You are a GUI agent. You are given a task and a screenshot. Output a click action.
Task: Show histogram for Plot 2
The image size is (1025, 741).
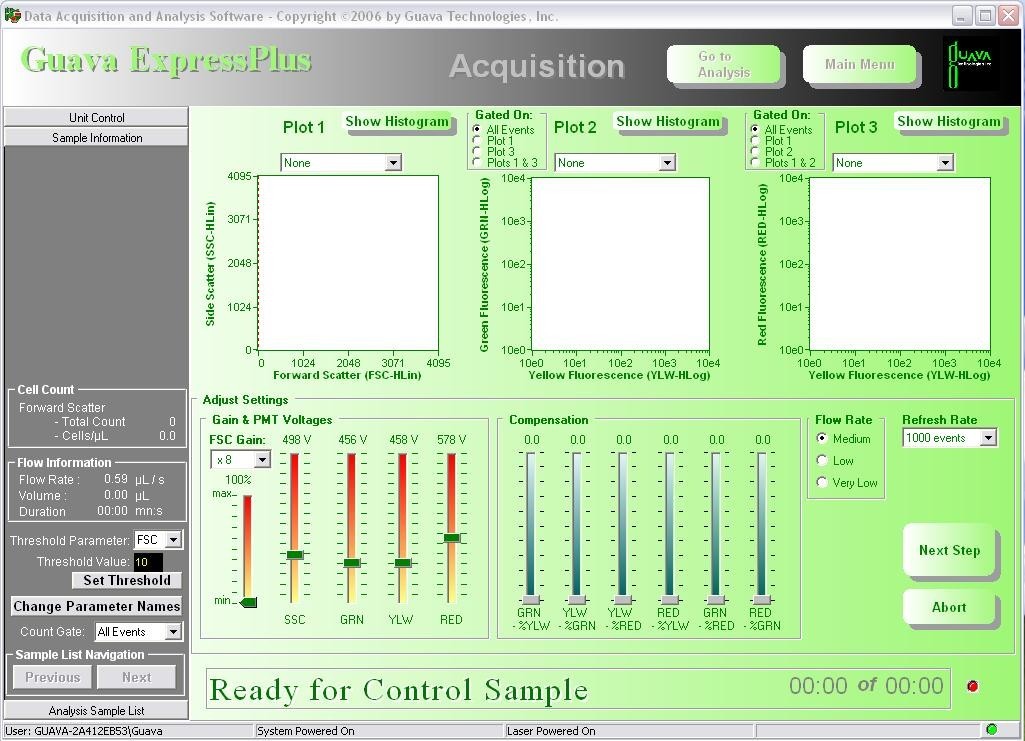[667, 122]
